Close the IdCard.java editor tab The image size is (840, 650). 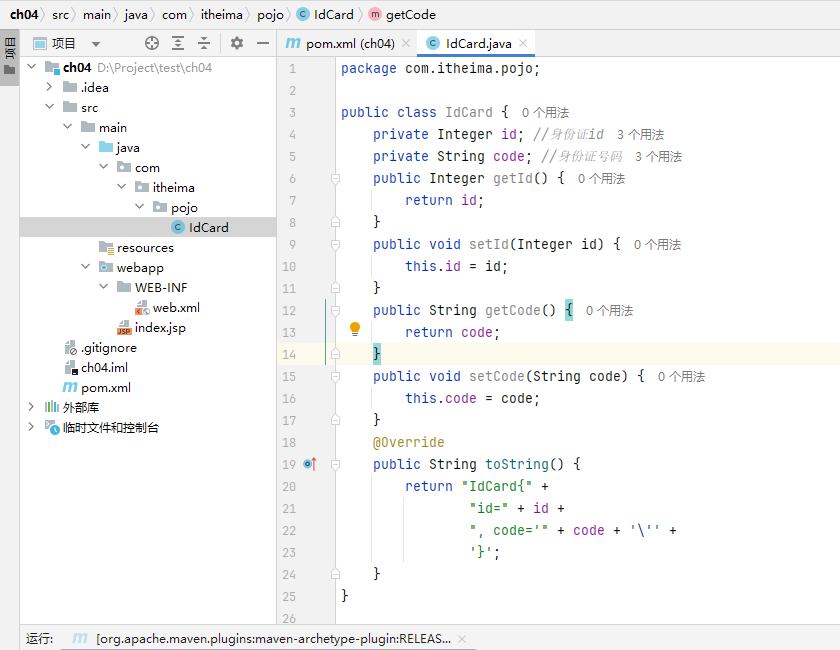(x=524, y=44)
